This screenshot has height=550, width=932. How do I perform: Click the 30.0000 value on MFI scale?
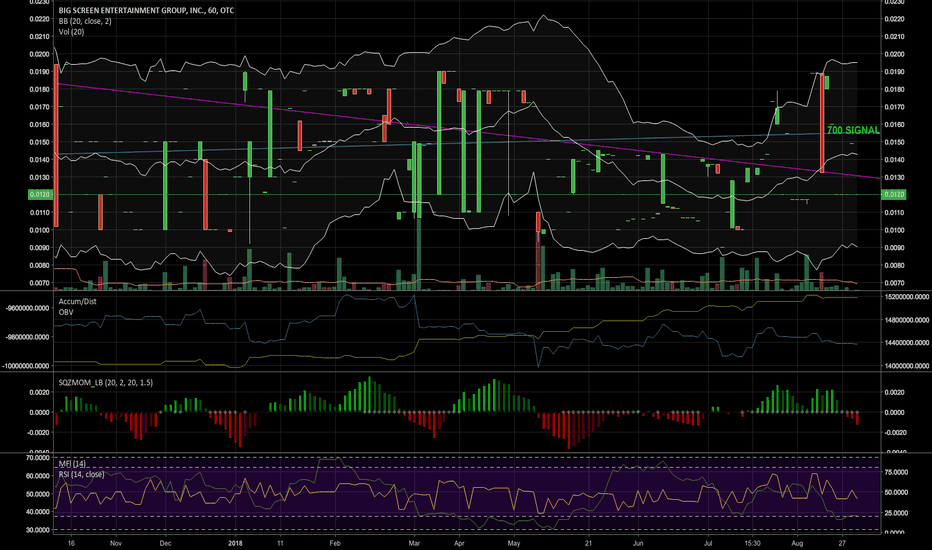38,530
